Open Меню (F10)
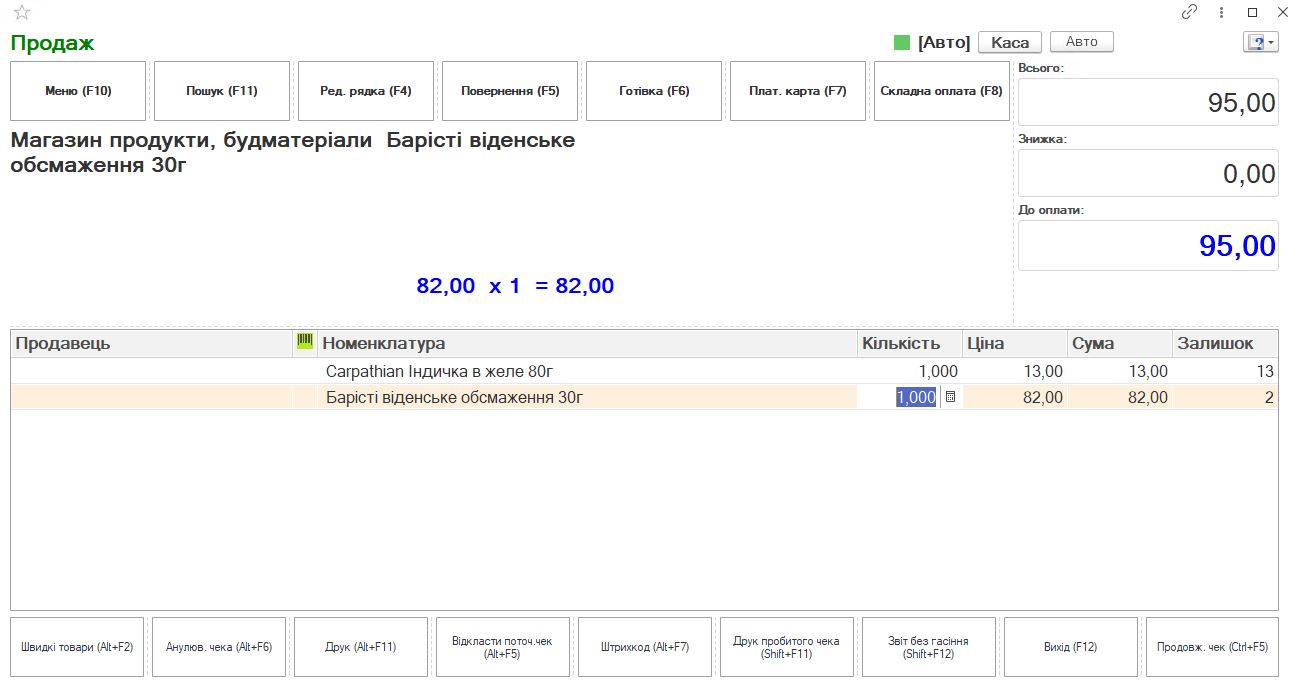The image size is (1297, 687). click(78, 91)
